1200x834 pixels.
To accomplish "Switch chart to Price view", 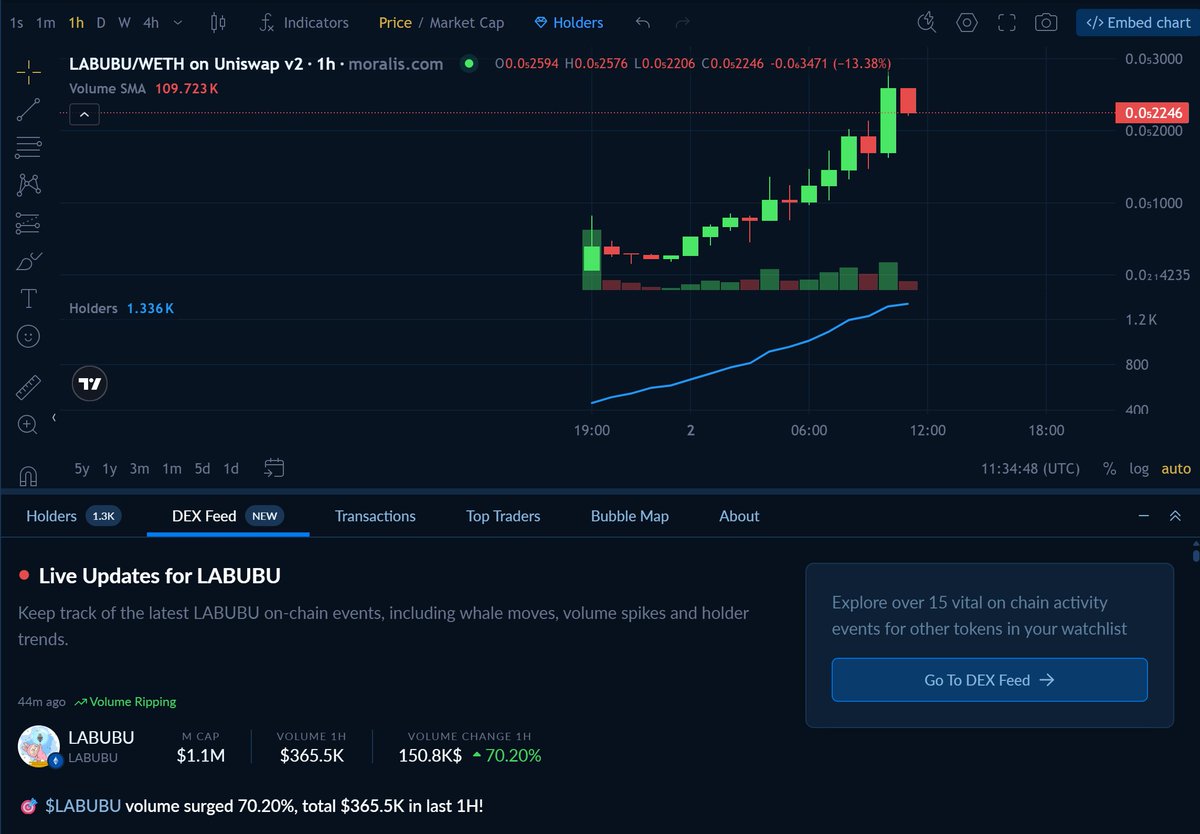I will point(395,22).
